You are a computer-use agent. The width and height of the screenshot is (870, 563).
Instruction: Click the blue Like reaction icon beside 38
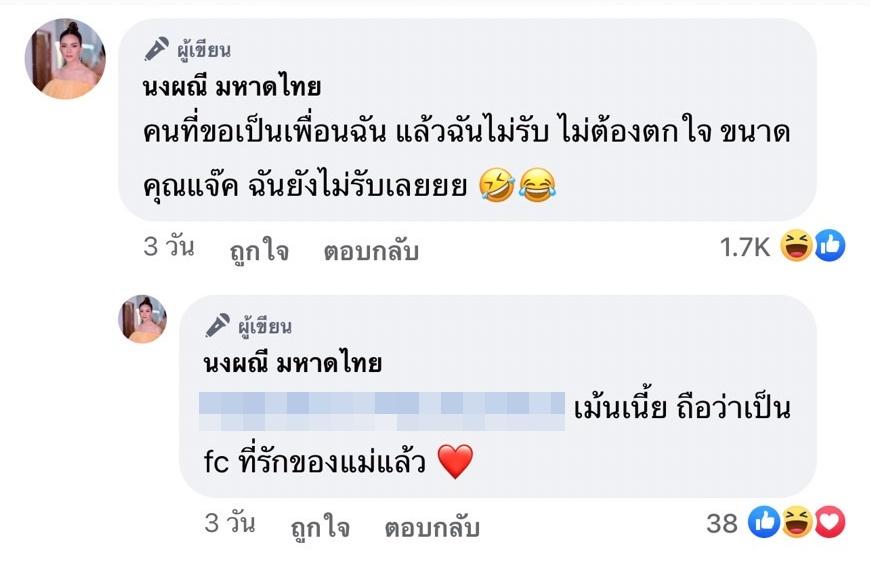pos(765,521)
